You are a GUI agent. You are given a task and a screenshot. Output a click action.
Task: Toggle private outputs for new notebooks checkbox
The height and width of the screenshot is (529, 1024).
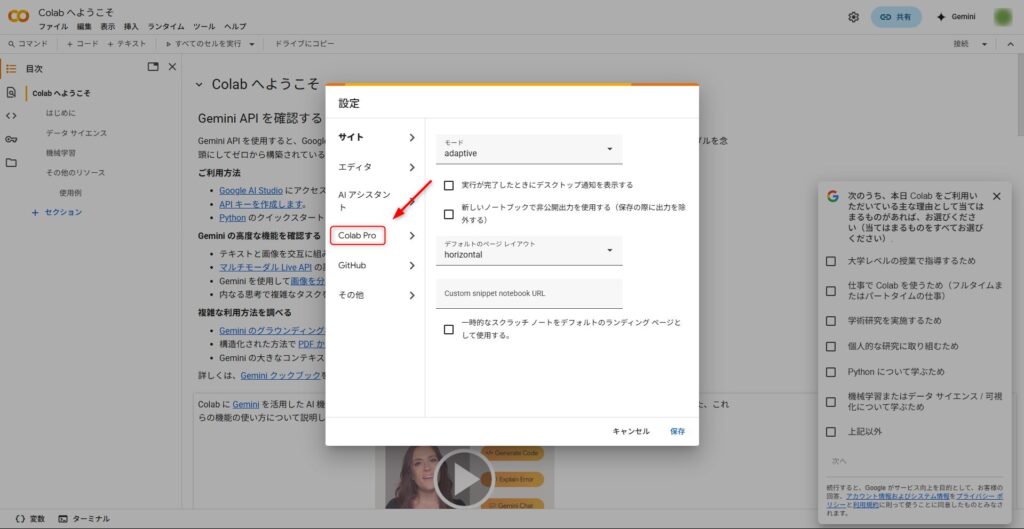tap(449, 214)
